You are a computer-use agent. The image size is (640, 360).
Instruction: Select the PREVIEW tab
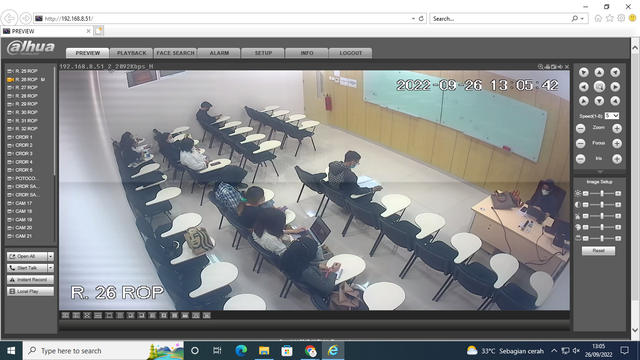[x=88, y=53]
